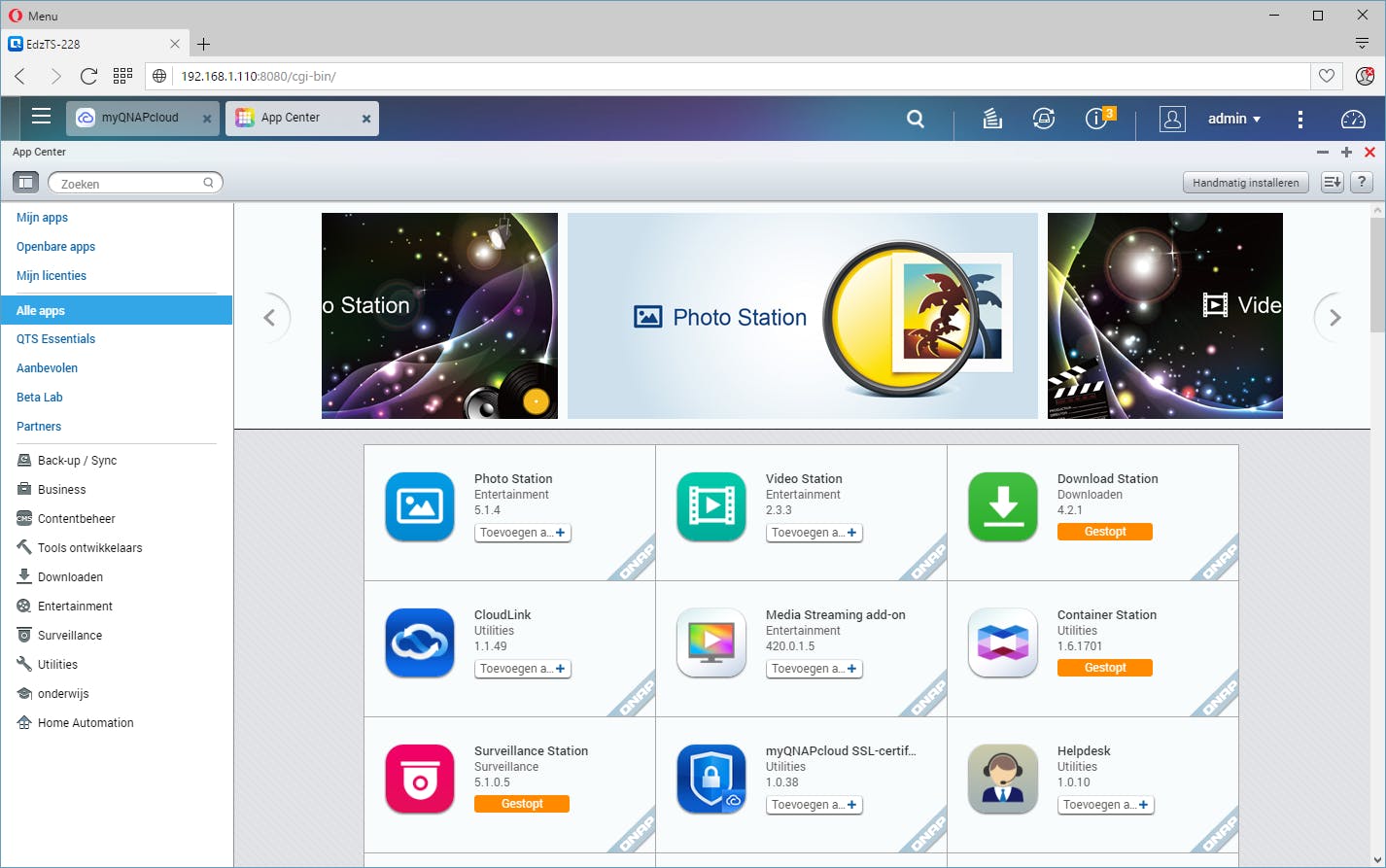
Task: Open Tools ontwikkelaars category
Action: pos(89,548)
